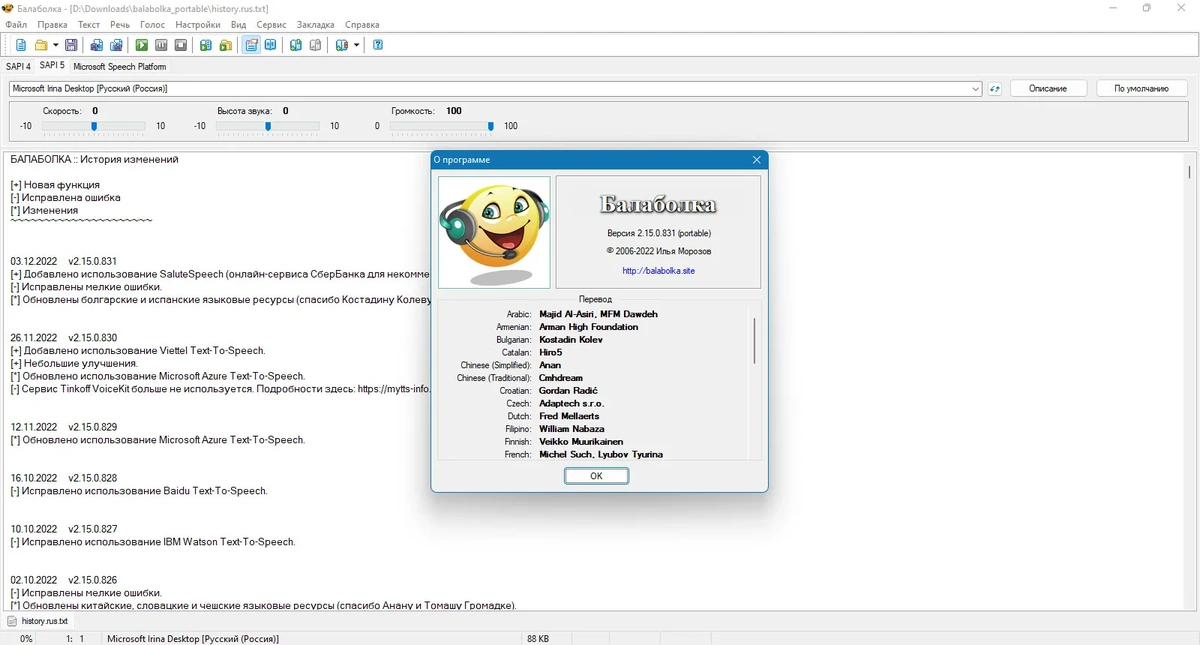Click the Stop reading toolbar icon
This screenshot has height=645, width=1200.
181,45
